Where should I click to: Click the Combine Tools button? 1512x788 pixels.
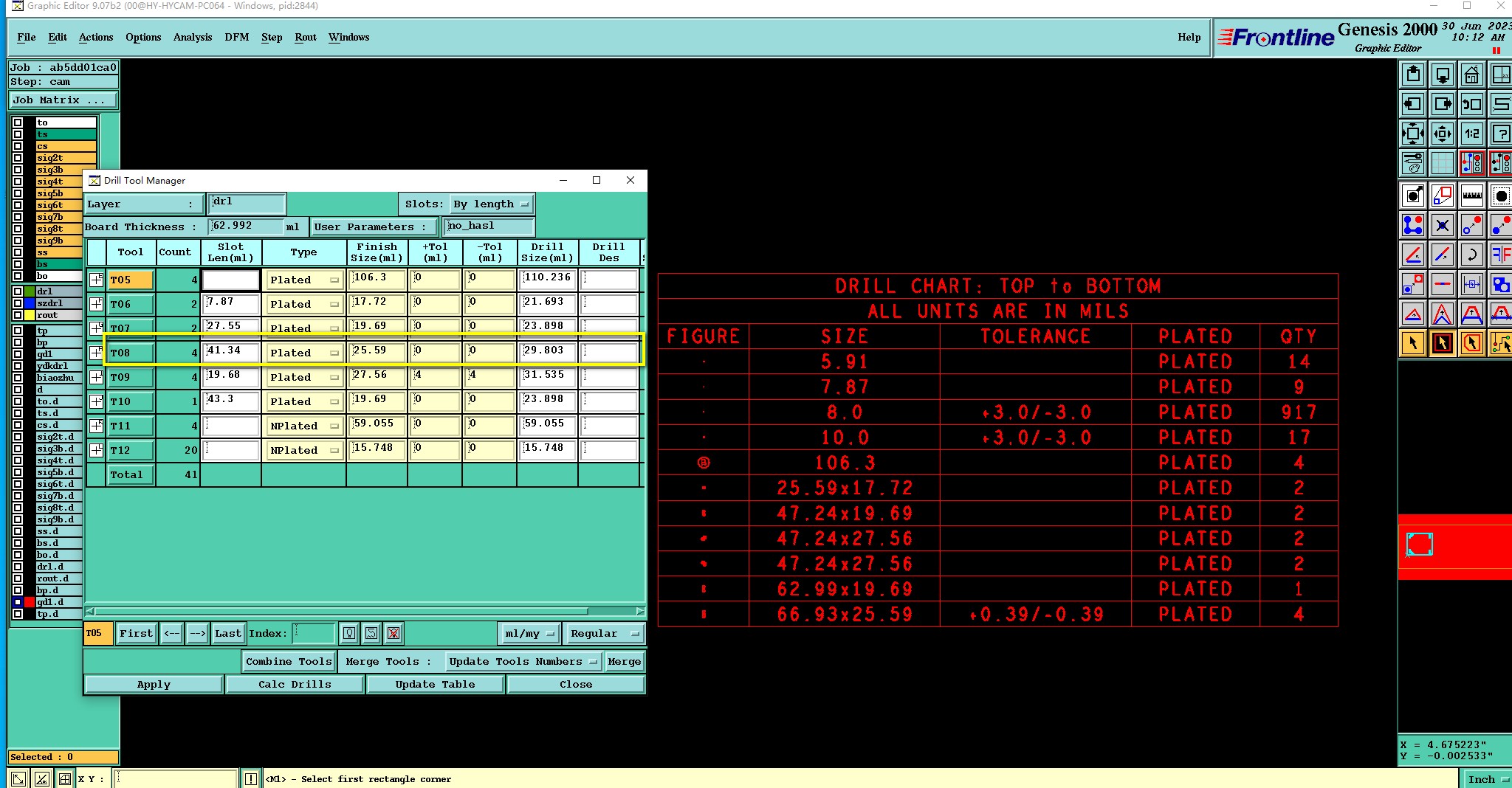[x=289, y=662]
